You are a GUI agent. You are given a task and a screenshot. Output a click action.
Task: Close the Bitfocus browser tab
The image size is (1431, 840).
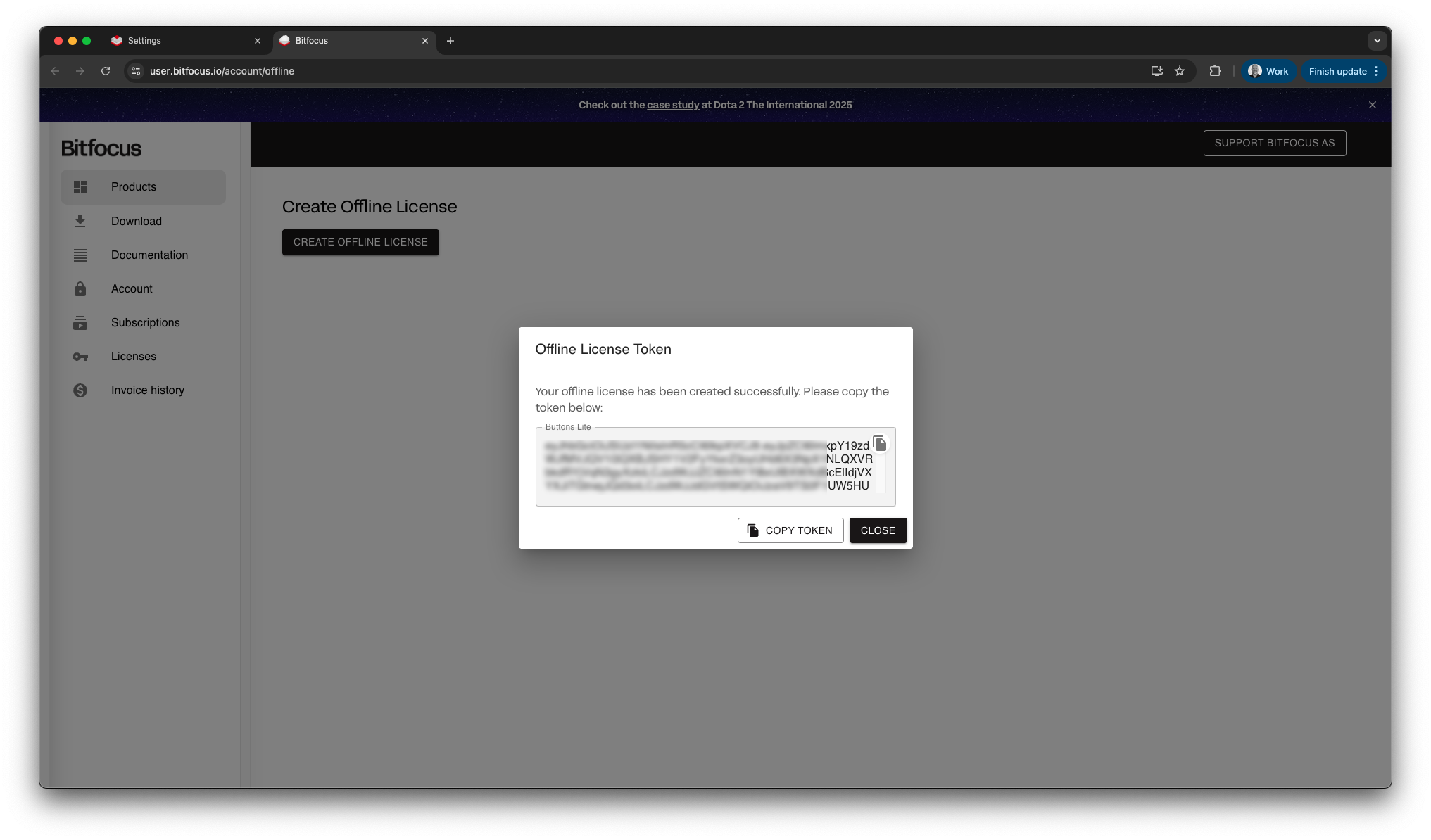click(x=425, y=41)
